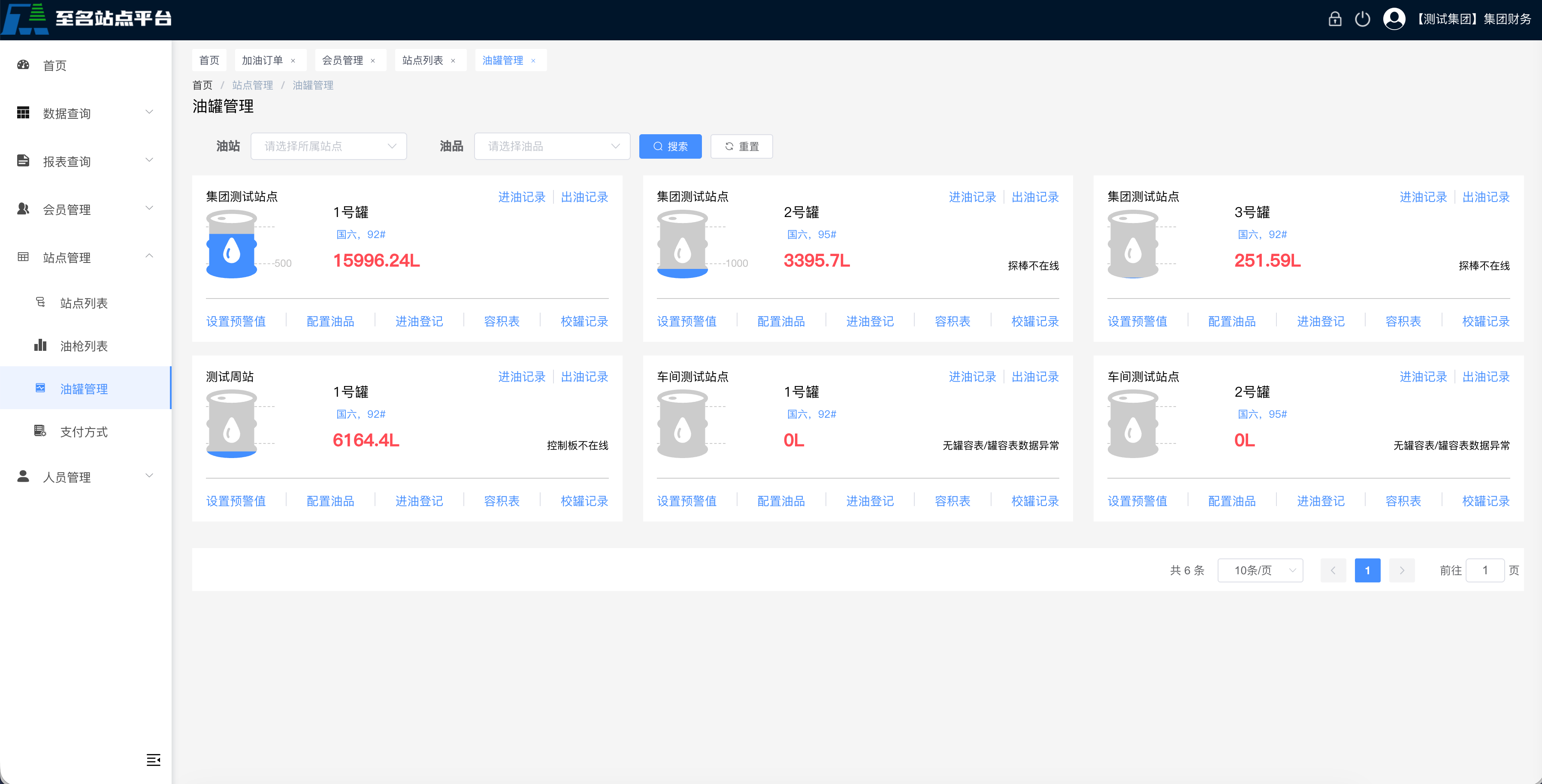Click 进油登记 for 车间测试站点 1号罐

(870, 501)
